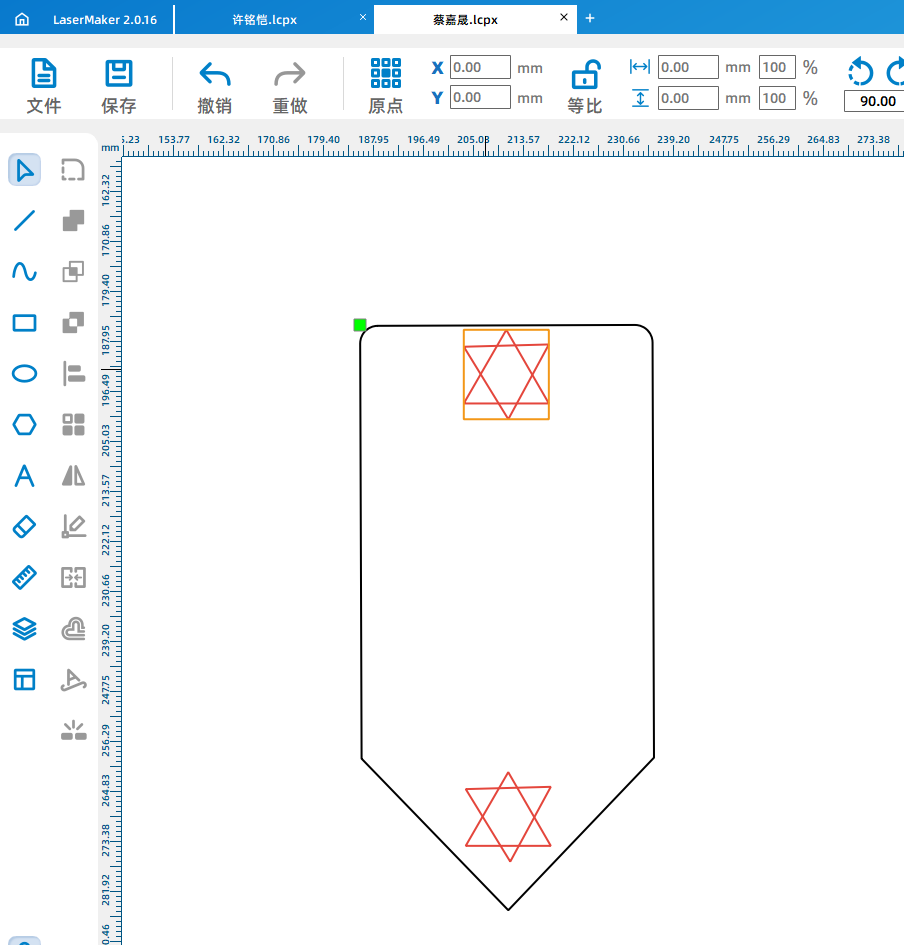This screenshot has height=945, width=904.
Task: Click the Mirror flip icon
Action: pos(74,476)
